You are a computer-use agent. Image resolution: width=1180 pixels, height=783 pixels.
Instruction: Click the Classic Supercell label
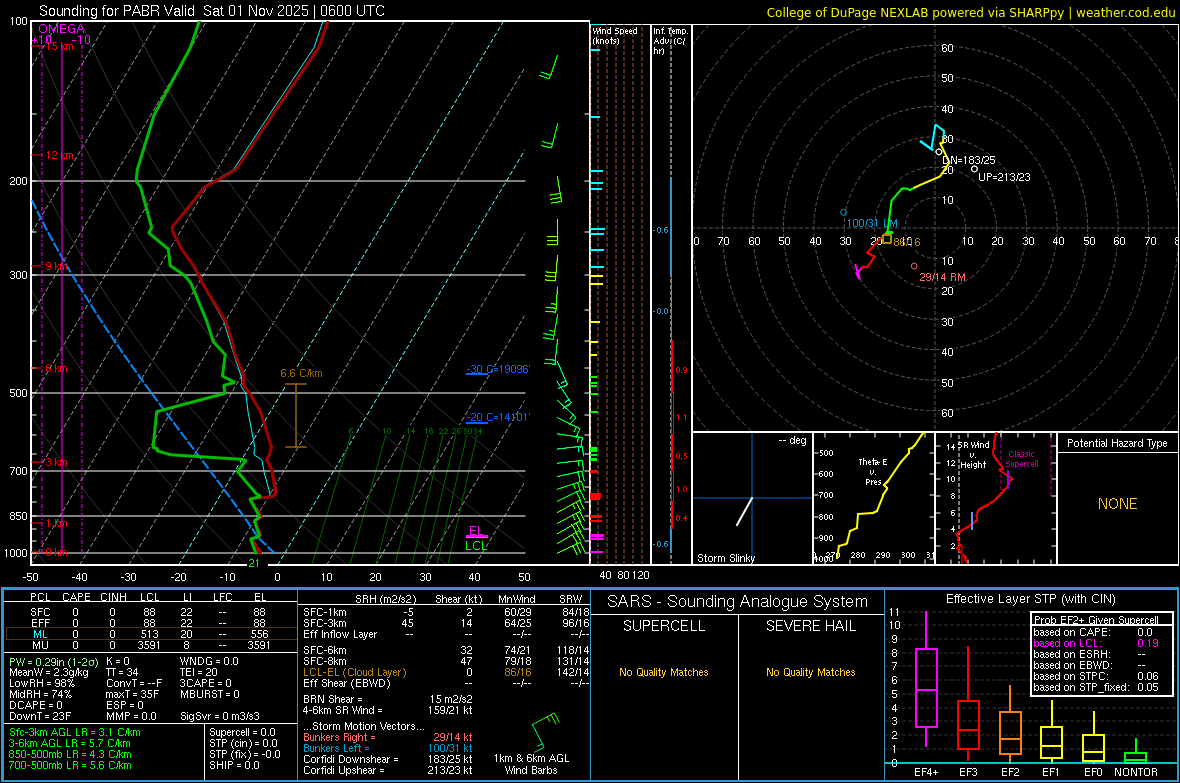[x=1021, y=459]
